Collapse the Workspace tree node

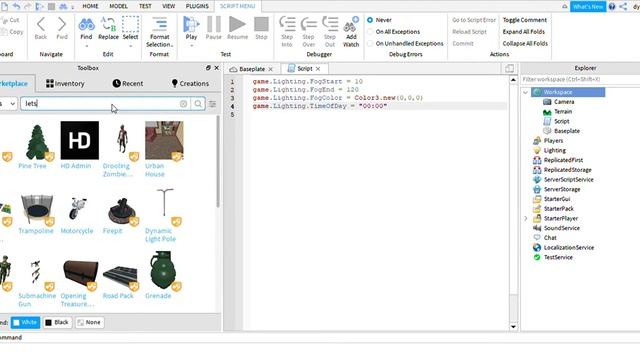click(x=526, y=92)
